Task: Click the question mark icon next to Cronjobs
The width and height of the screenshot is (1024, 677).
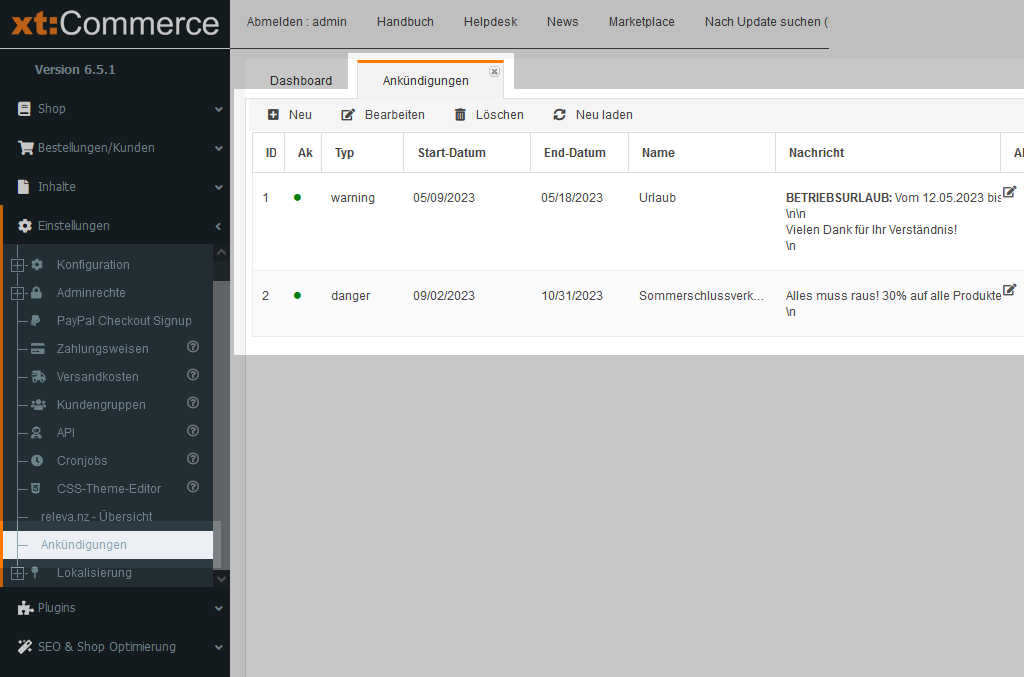Action: point(193,460)
